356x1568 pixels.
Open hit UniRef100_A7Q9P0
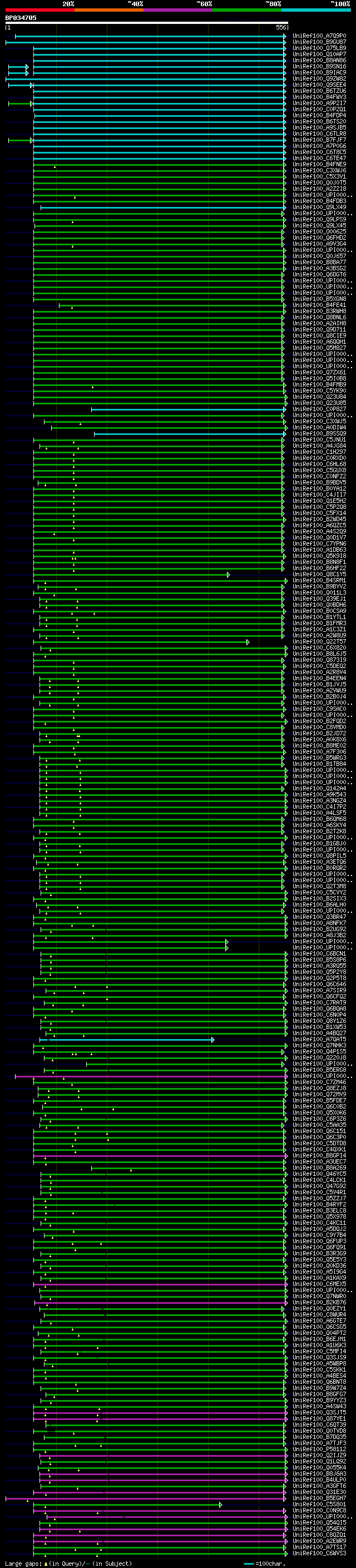tap(319, 36)
